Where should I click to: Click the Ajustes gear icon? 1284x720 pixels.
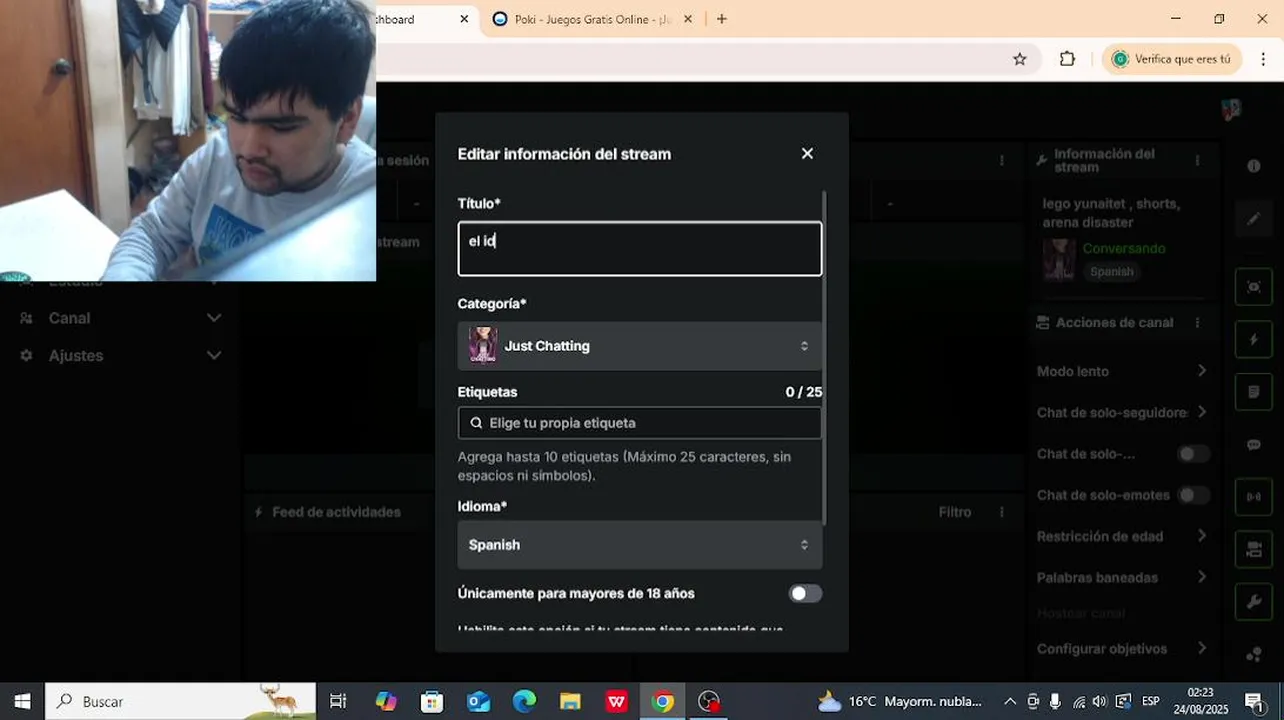click(26, 356)
